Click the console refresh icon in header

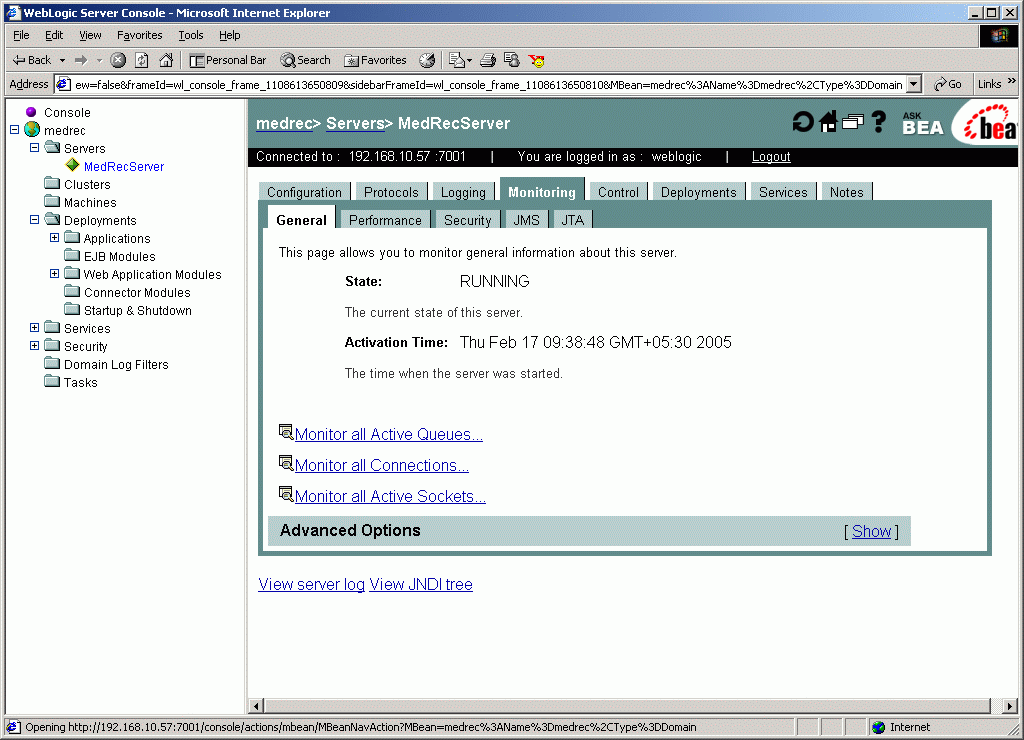(x=803, y=121)
